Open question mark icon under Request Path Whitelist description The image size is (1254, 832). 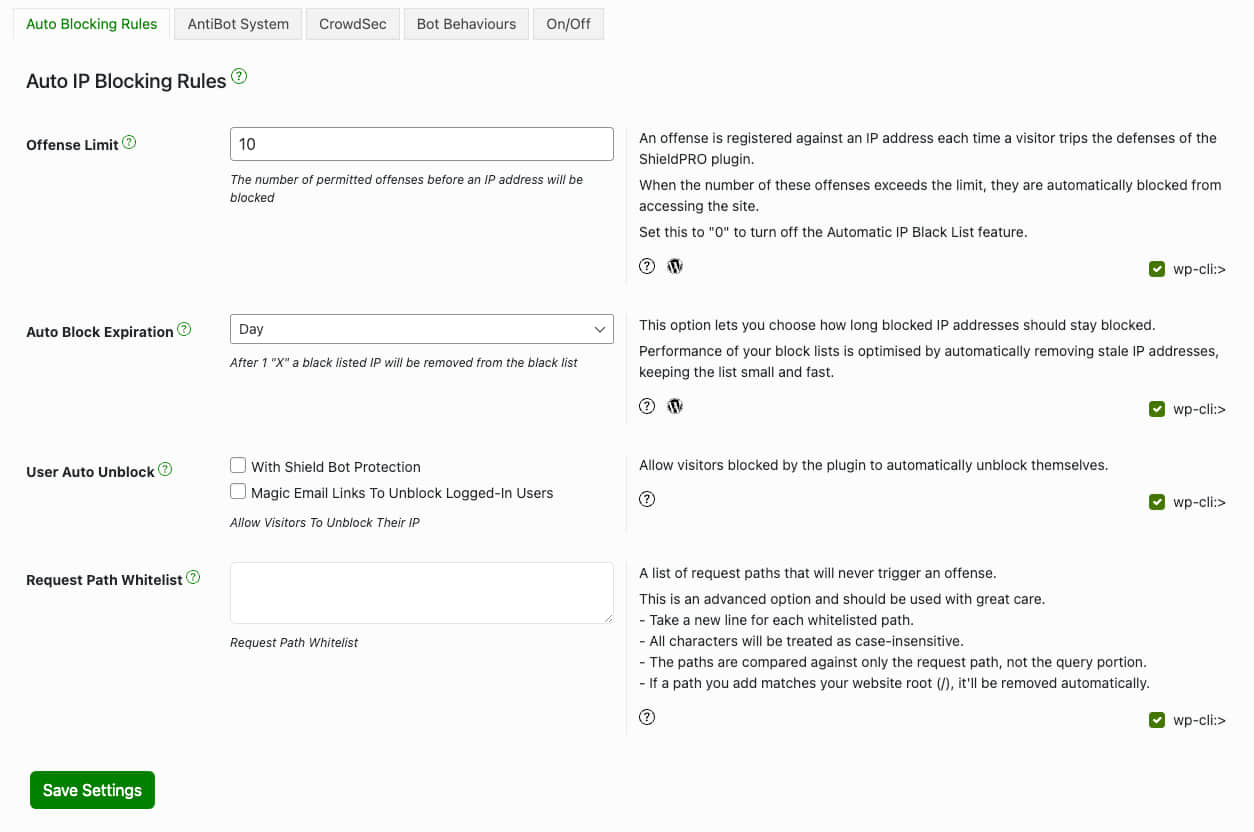(647, 716)
